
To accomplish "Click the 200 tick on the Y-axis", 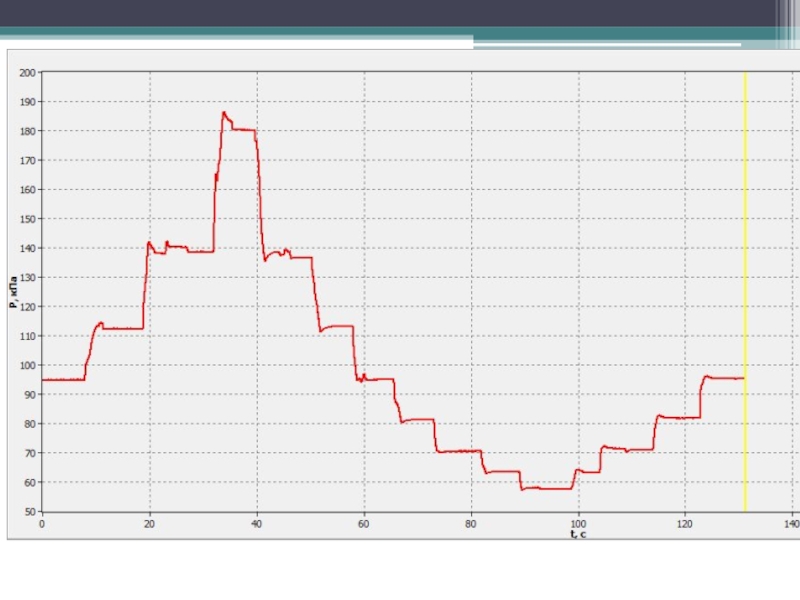I will [x=26, y=73].
